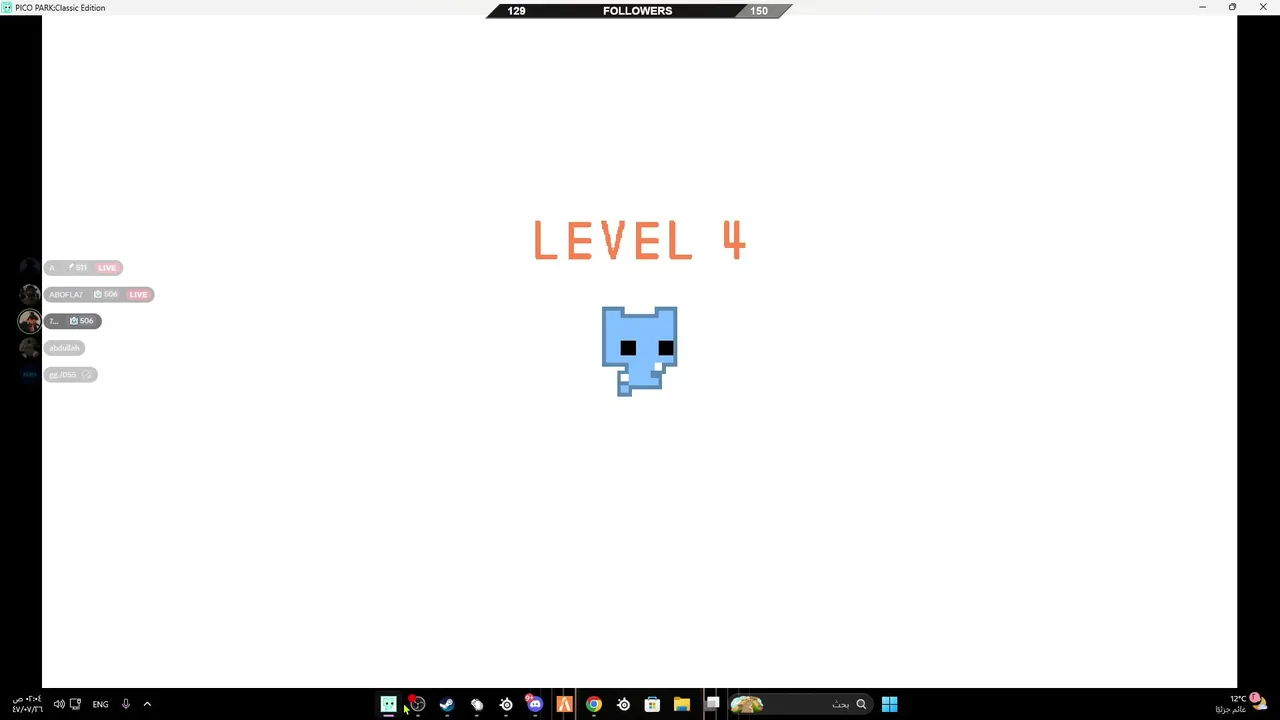Image resolution: width=1280 pixels, height=720 pixels.
Task: Open Discord from the taskbar
Action: 535,704
